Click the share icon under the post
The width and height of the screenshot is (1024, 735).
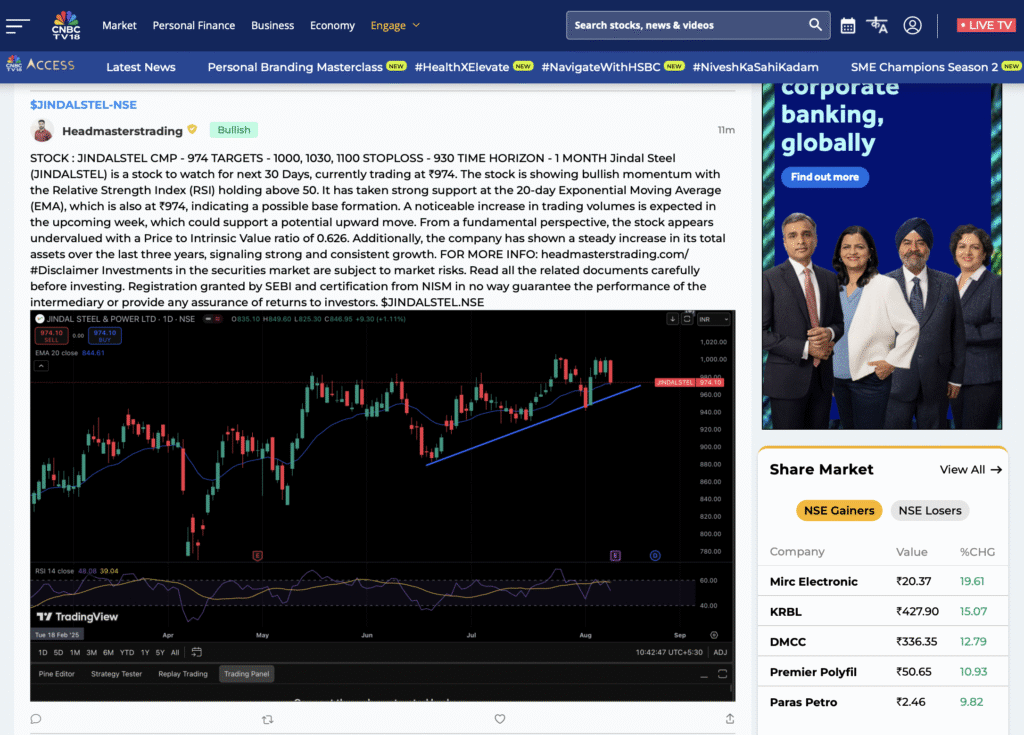coord(730,718)
